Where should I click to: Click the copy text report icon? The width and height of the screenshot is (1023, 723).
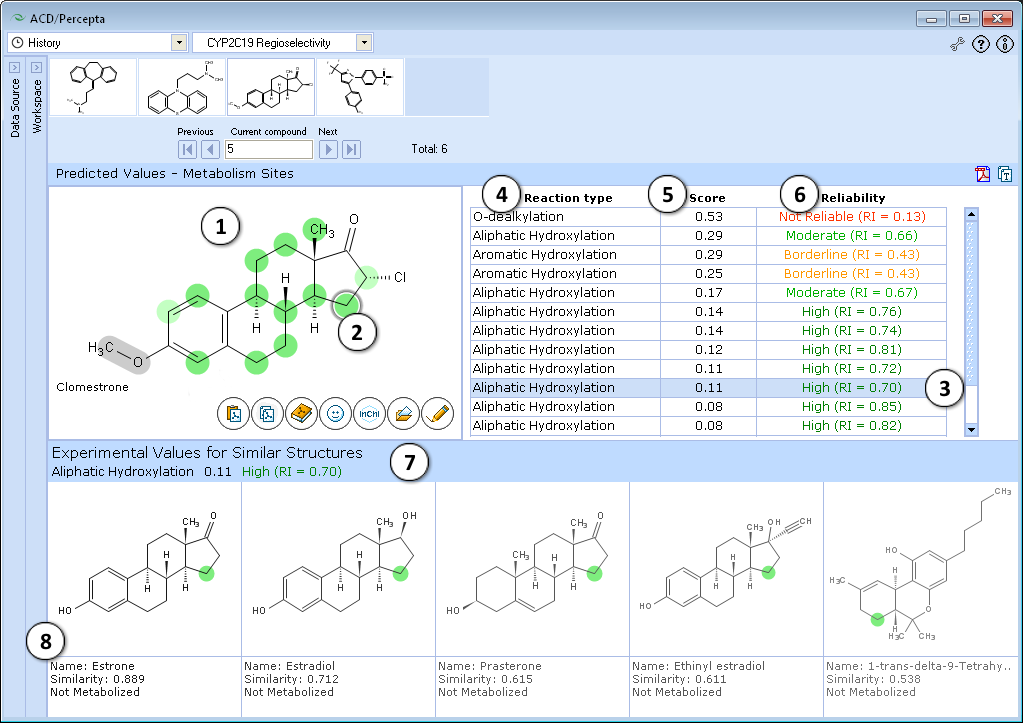pyautogui.click(x=1005, y=174)
